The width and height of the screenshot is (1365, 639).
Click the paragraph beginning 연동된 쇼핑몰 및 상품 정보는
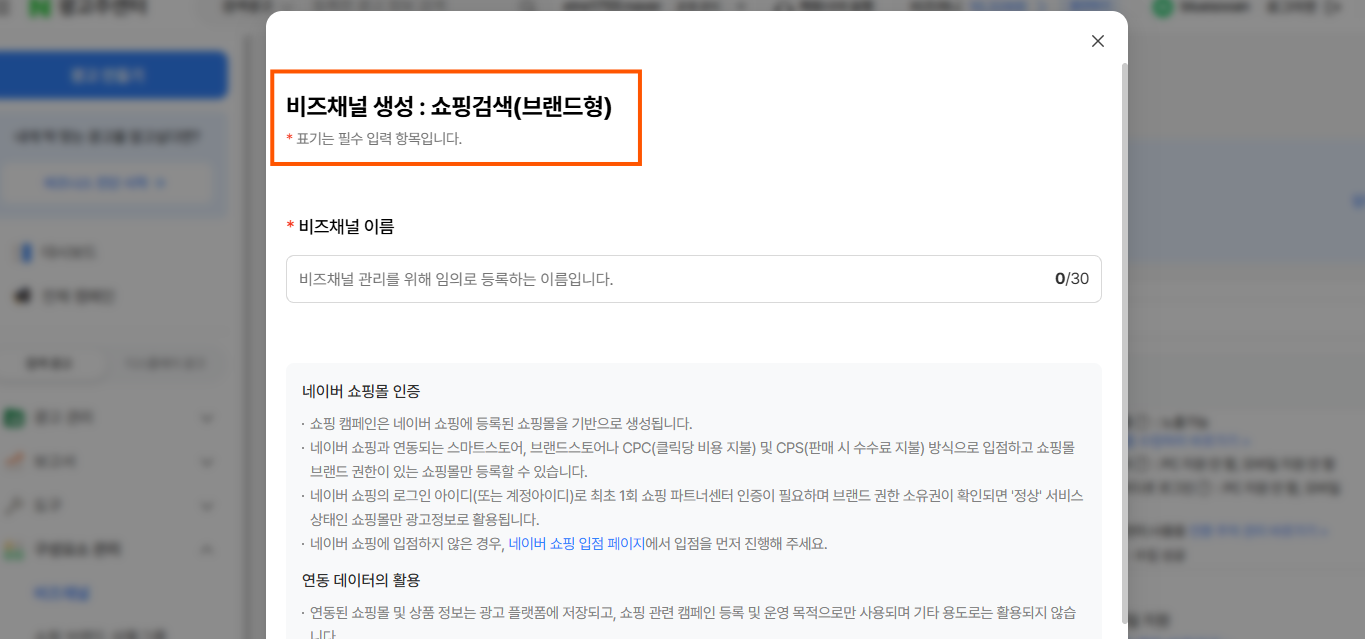pyautogui.click(x=689, y=621)
